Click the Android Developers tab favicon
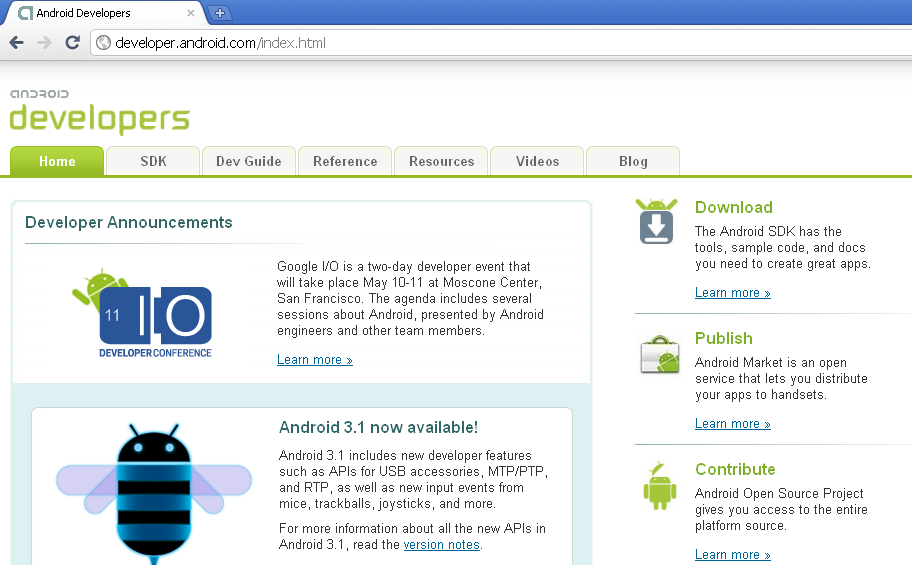This screenshot has height=565, width=912. 25,13
